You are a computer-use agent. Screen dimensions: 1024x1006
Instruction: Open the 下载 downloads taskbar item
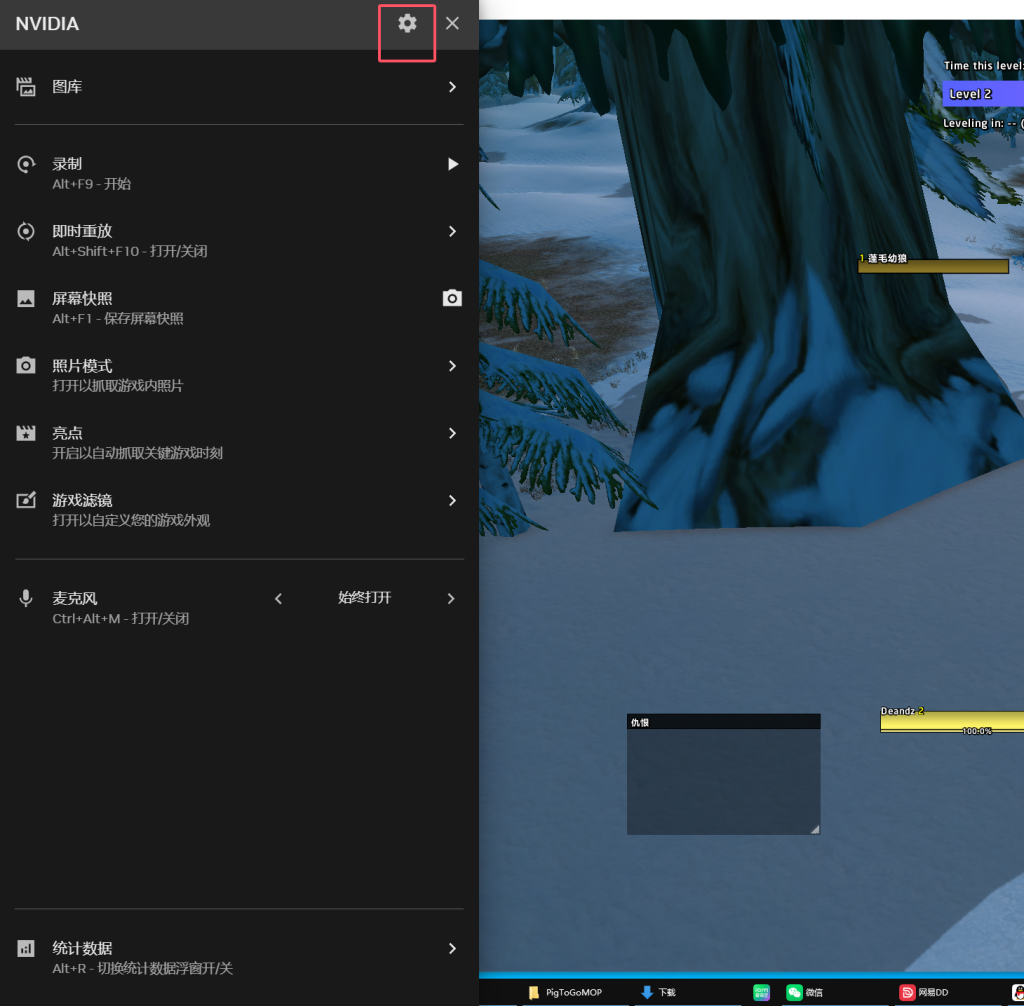tap(659, 992)
